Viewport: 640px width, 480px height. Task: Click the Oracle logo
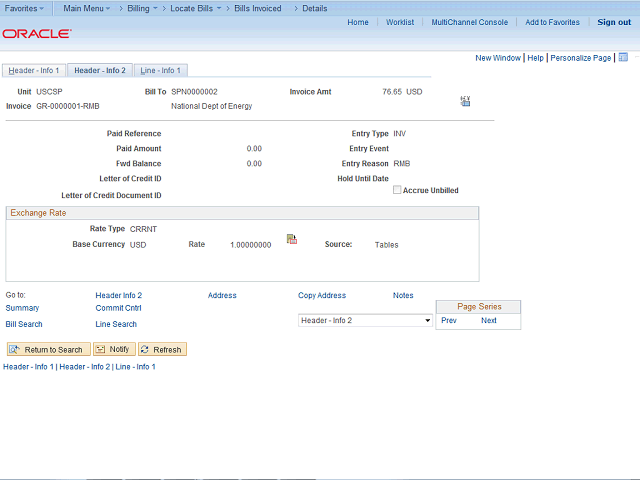pyautogui.click(x=37, y=33)
